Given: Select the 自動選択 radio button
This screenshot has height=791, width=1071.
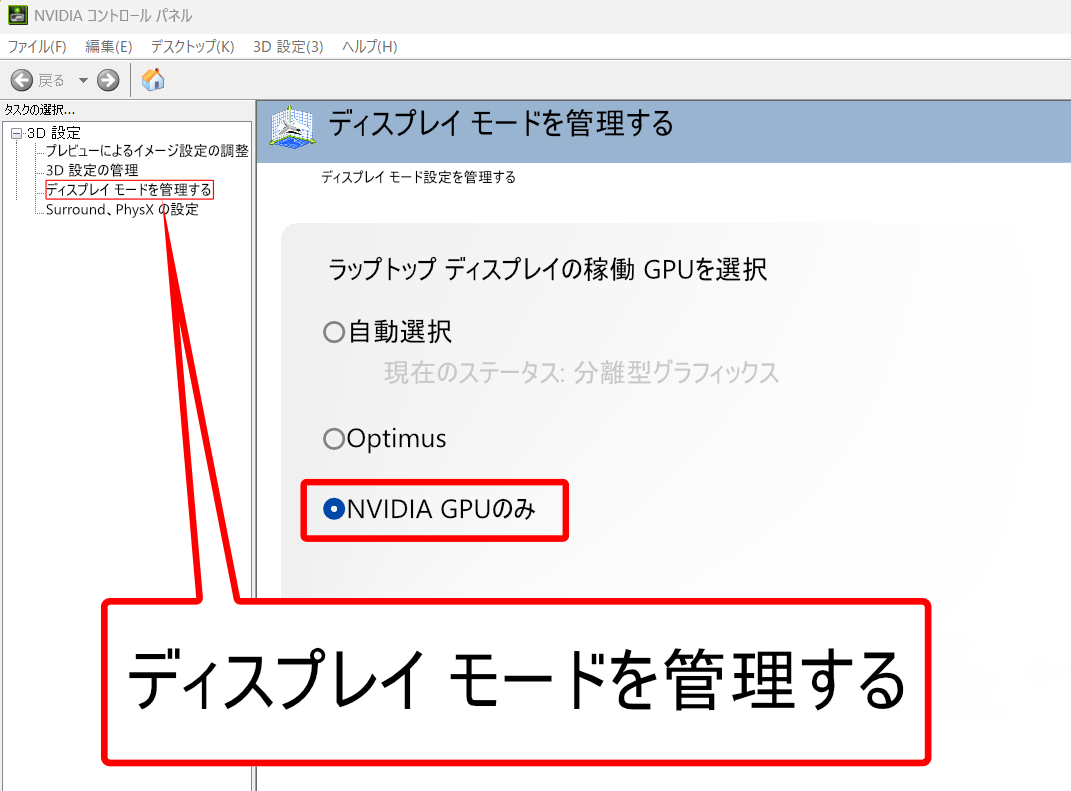Looking at the screenshot, I should point(334,332).
